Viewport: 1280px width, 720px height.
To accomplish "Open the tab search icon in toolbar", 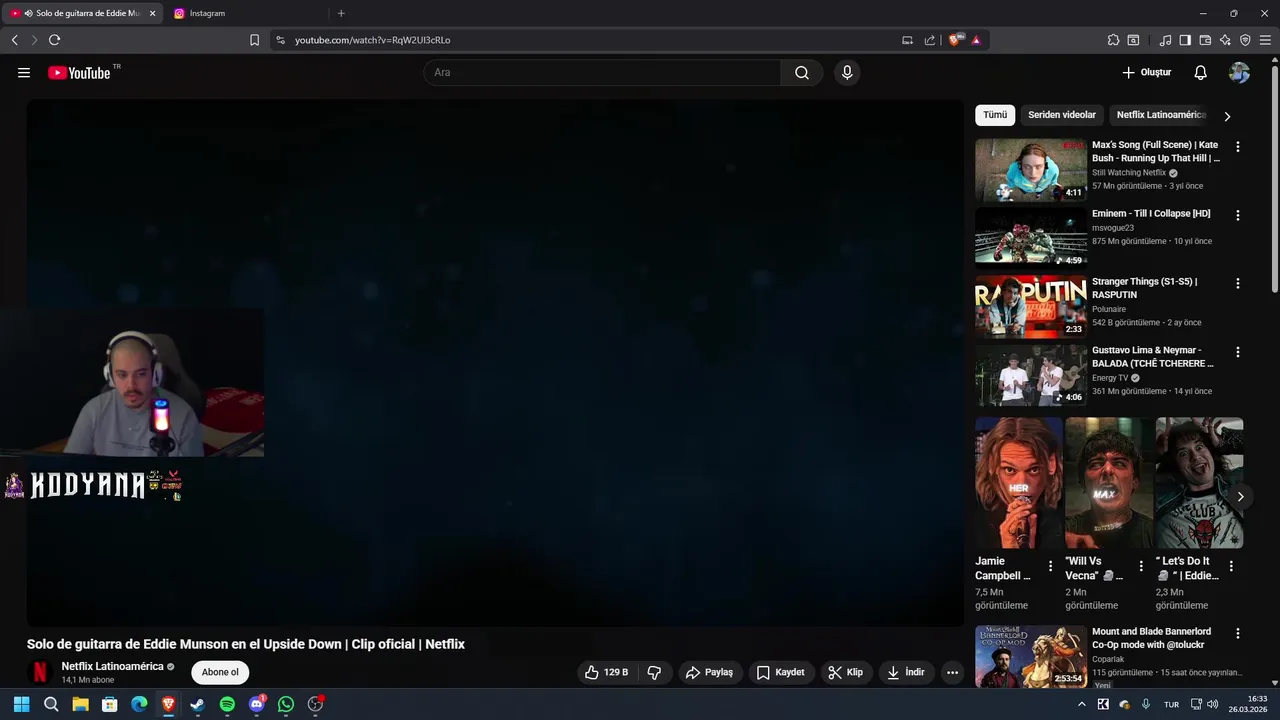I will tap(1133, 40).
